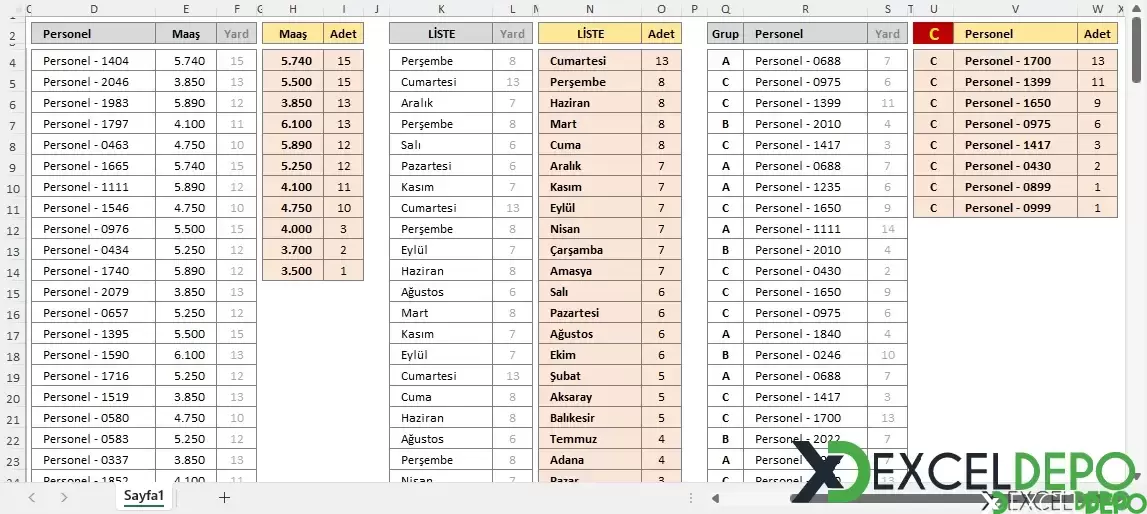Select the Personel header in column D

[x=94, y=34]
